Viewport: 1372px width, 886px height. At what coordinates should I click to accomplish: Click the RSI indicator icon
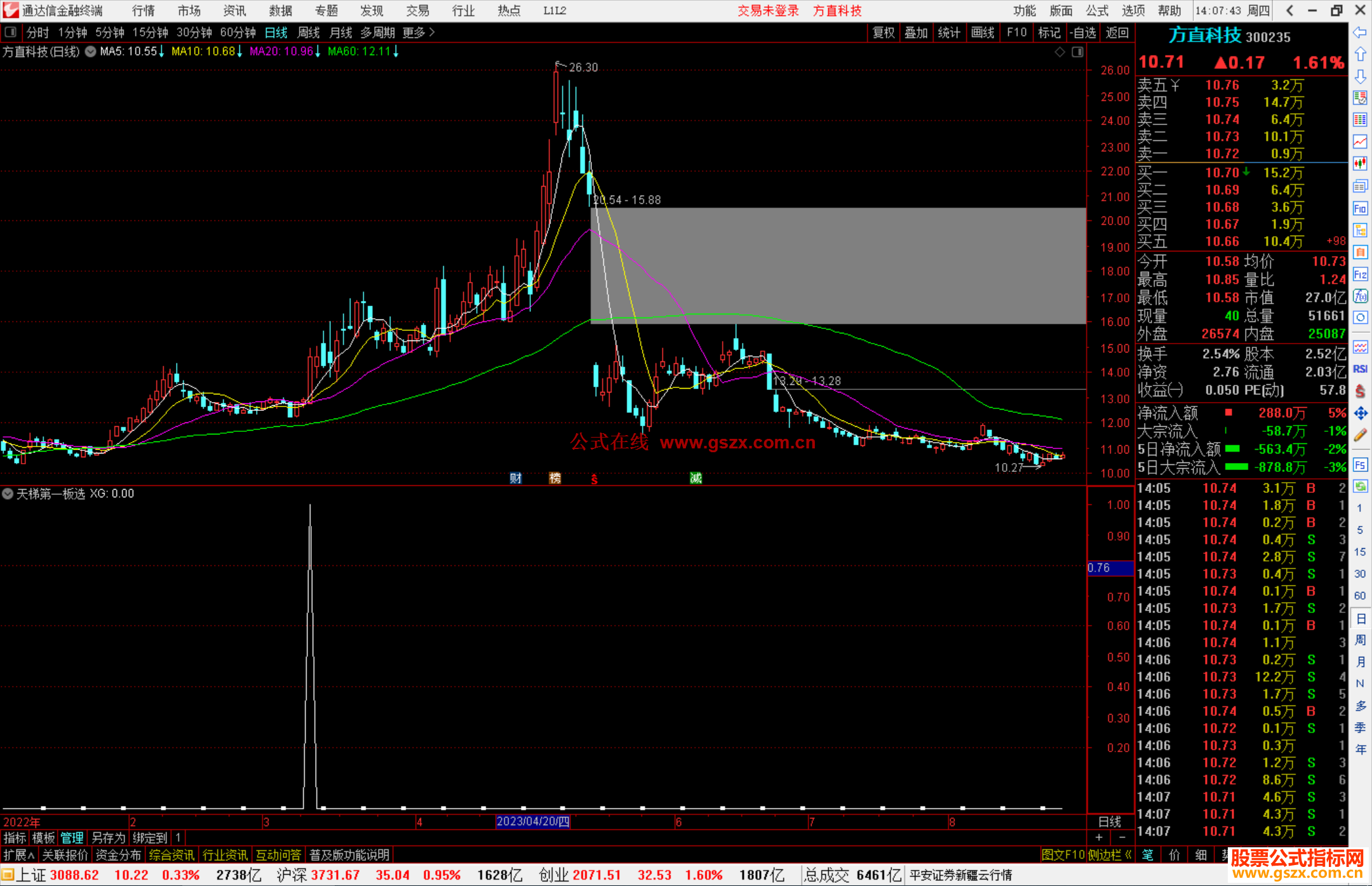click(1360, 369)
